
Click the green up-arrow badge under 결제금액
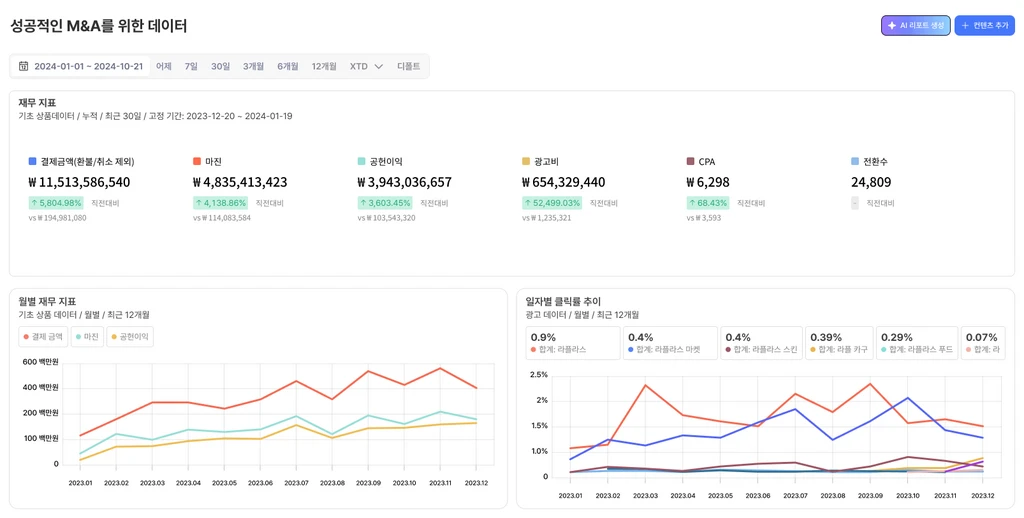coord(56,203)
